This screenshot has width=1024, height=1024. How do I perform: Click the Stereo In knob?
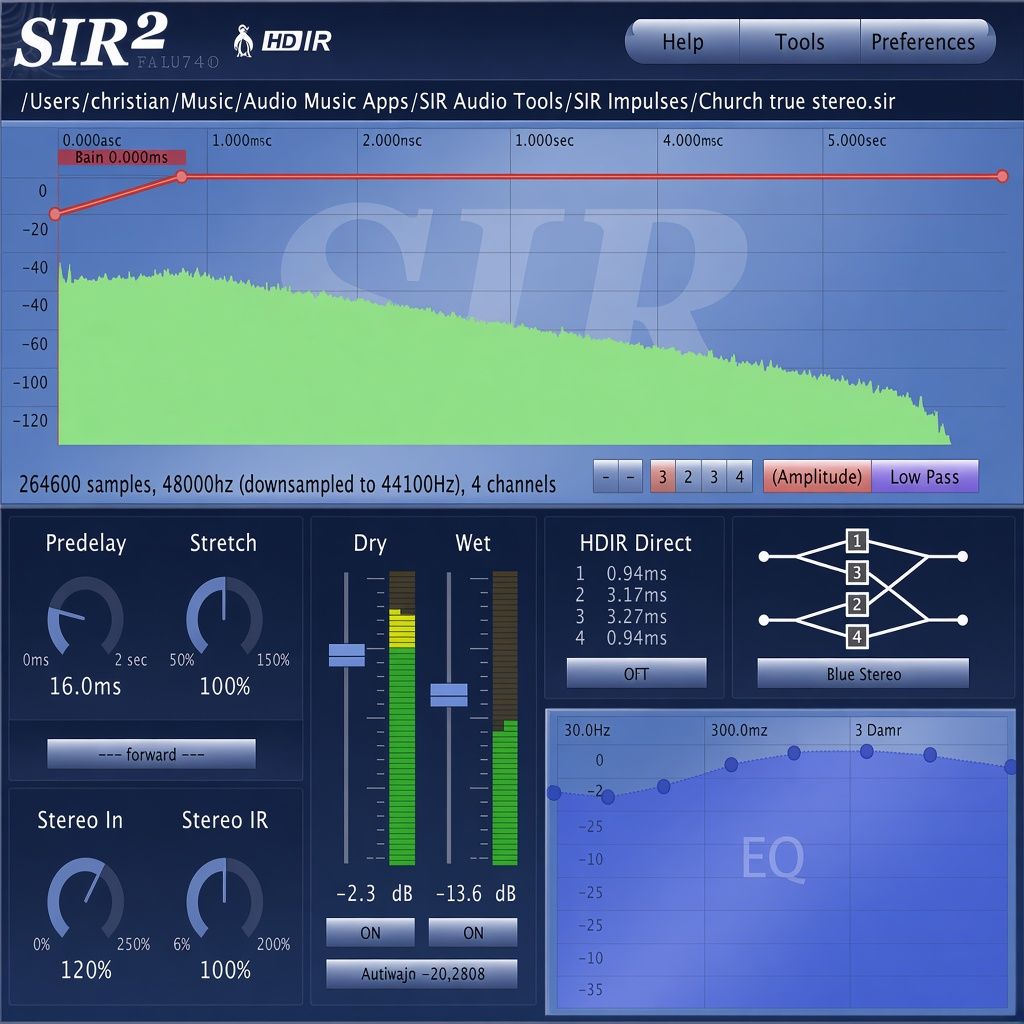(x=86, y=899)
